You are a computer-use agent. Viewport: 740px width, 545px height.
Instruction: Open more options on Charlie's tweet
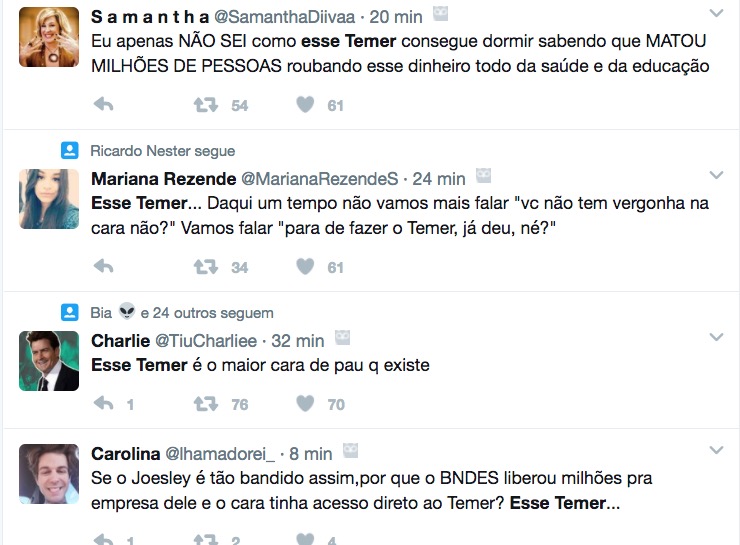pos(716,337)
